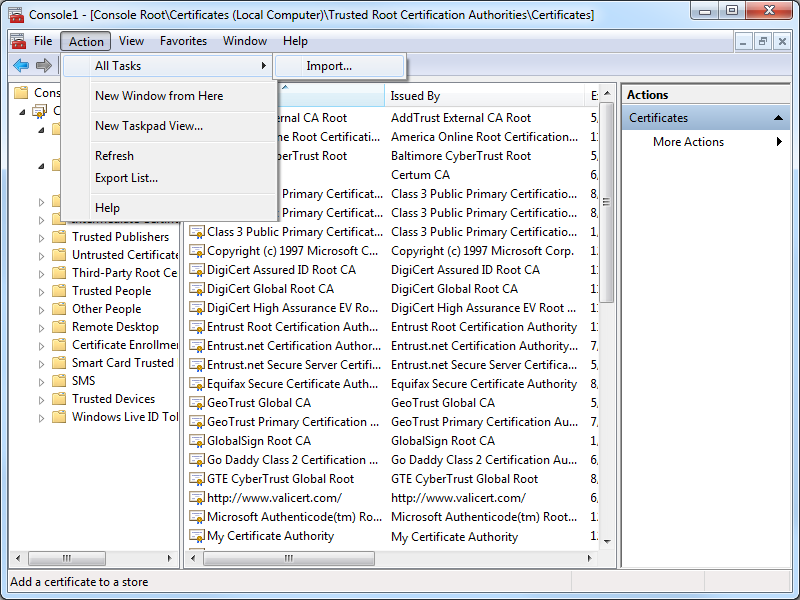This screenshot has width=800, height=600.
Task: Click the My Certificate Authority certificate icon
Action: pos(197,536)
